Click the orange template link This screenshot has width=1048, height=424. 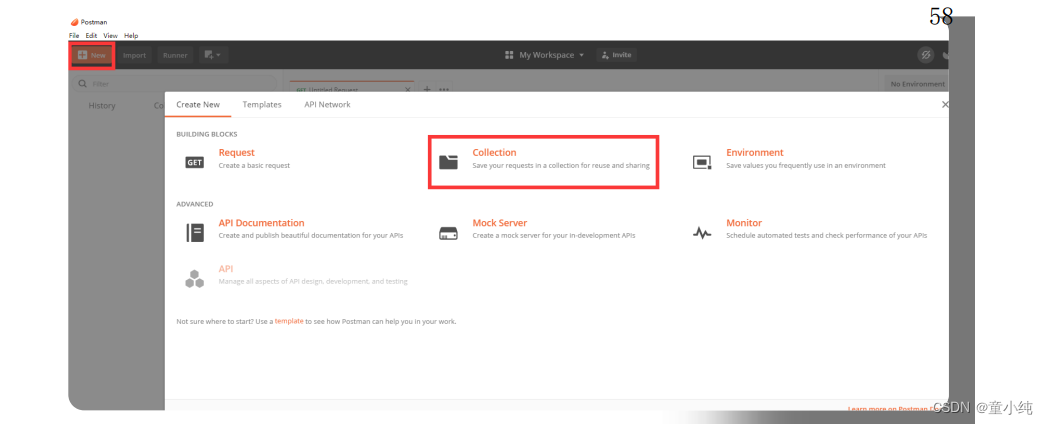pyautogui.click(x=289, y=321)
